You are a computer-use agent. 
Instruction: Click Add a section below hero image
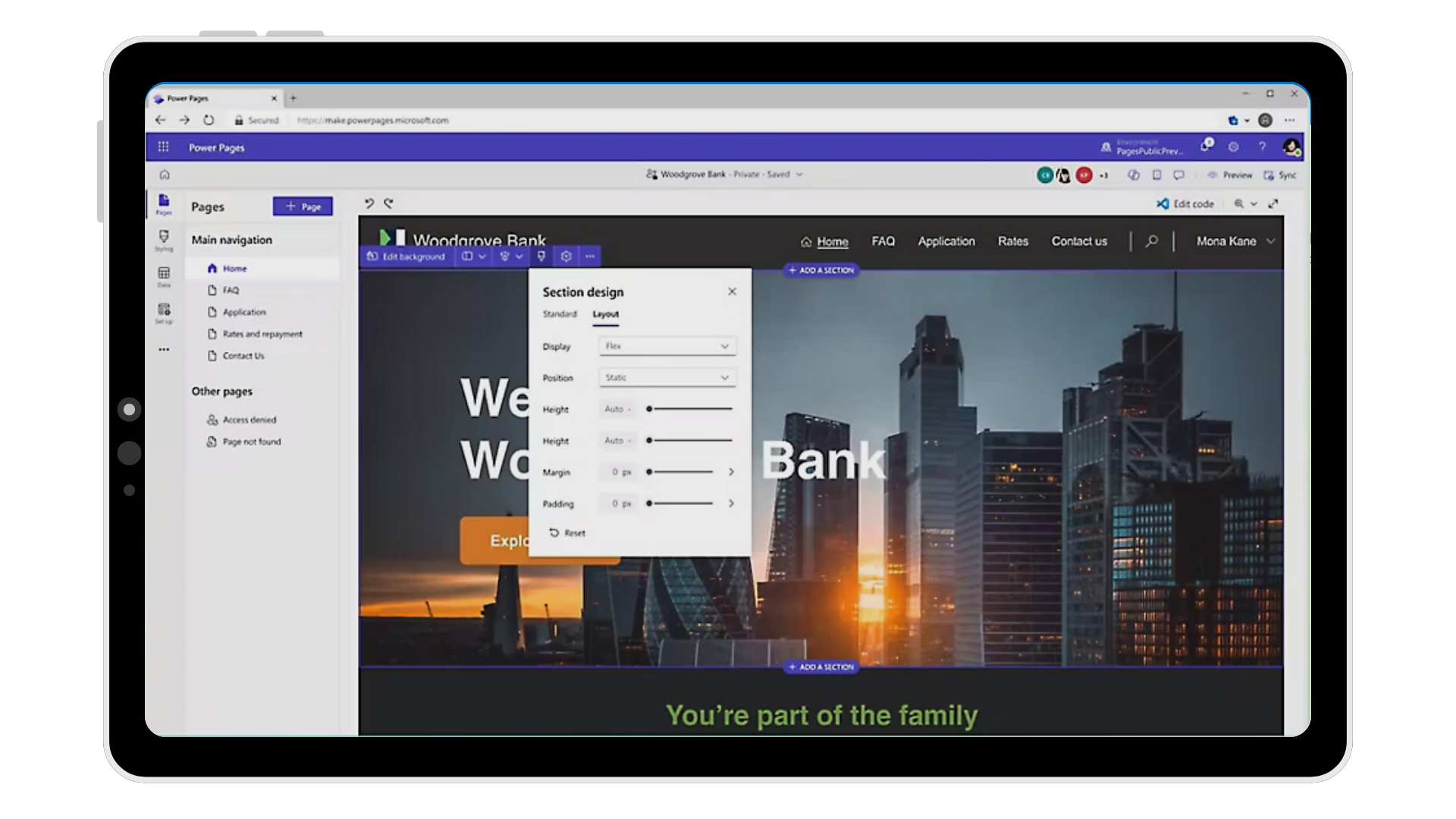[821, 667]
